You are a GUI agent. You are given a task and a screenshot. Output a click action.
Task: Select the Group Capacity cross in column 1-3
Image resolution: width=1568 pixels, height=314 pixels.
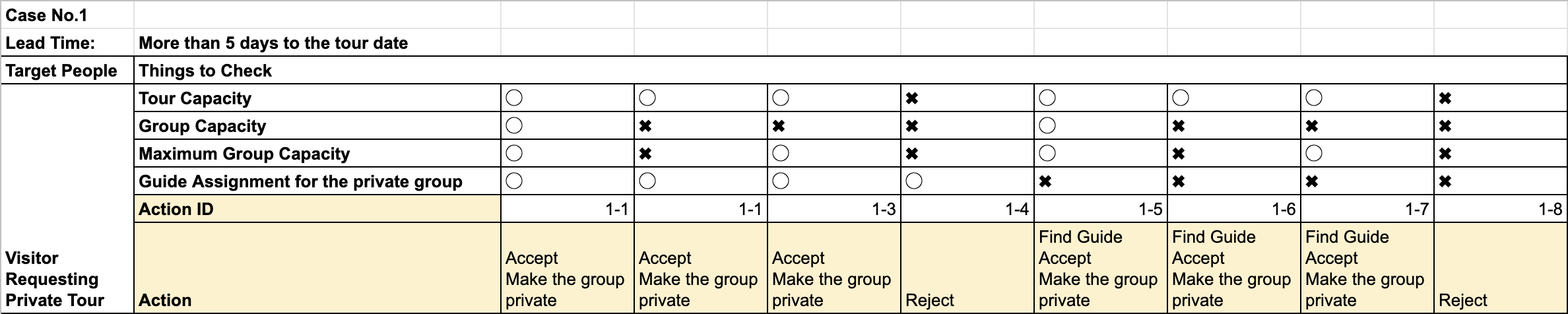point(779,126)
